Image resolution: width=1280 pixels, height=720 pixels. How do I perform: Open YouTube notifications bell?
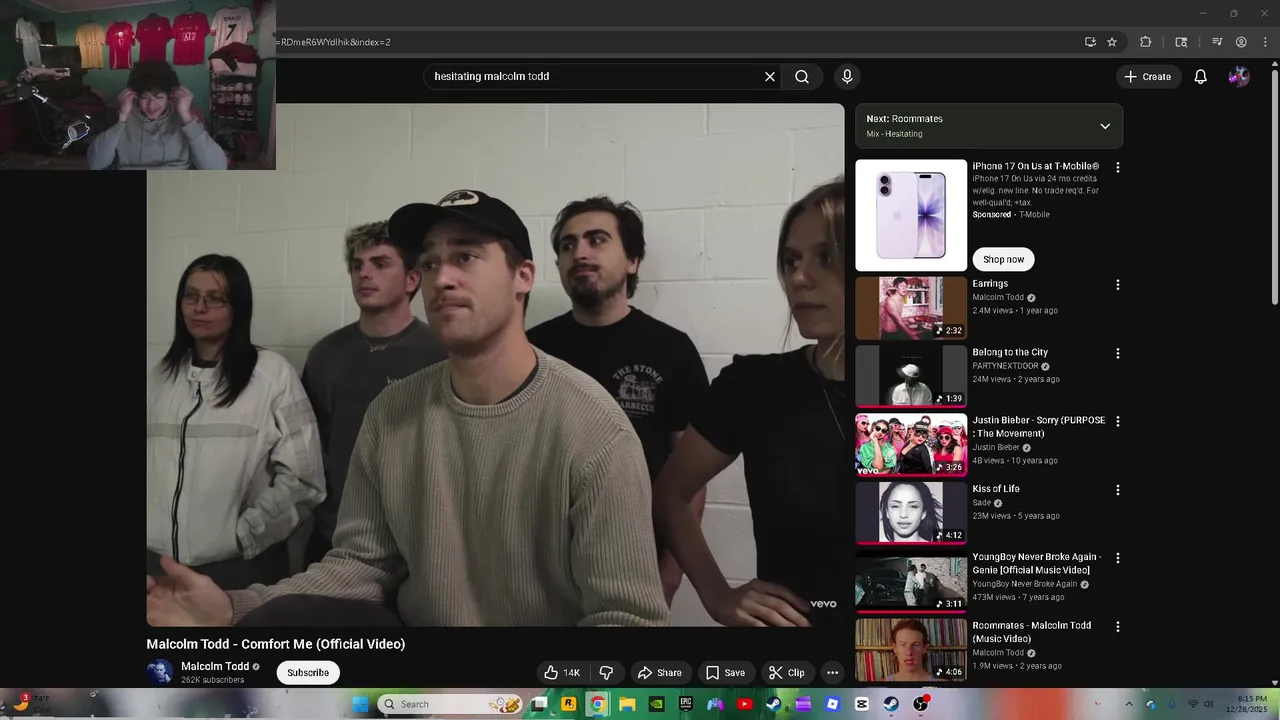click(1201, 76)
